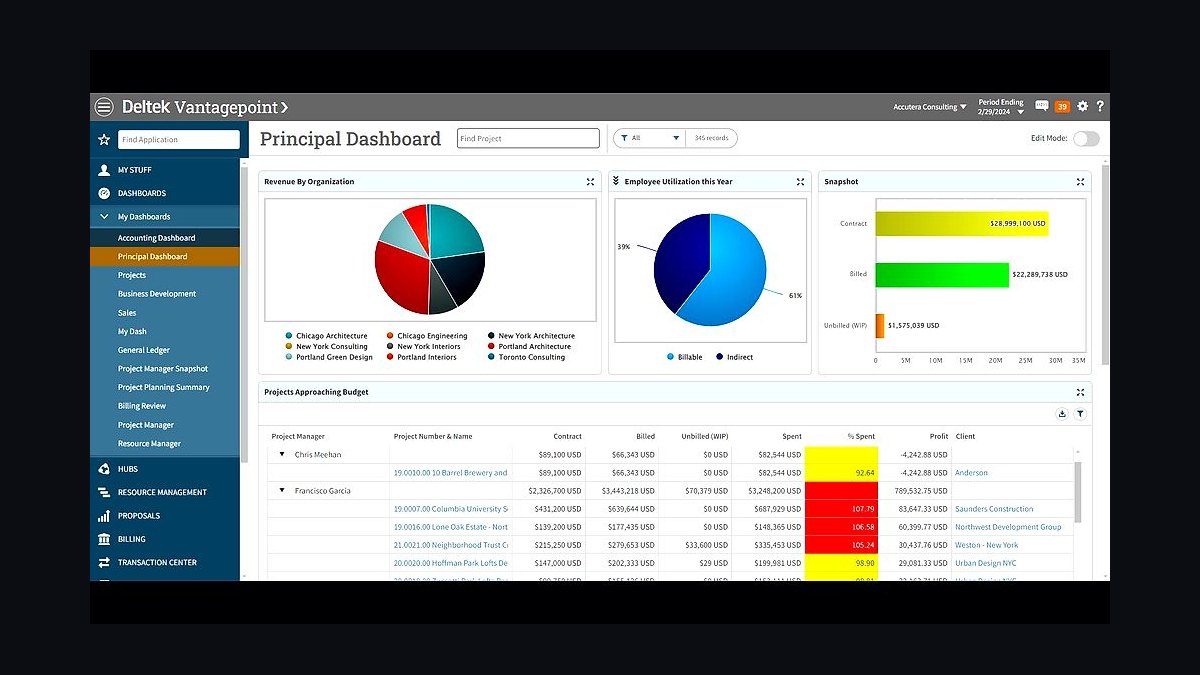The height and width of the screenshot is (675, 1200).
Task: Open MY STUFF person icon
Action: click(x=104, y=170)
